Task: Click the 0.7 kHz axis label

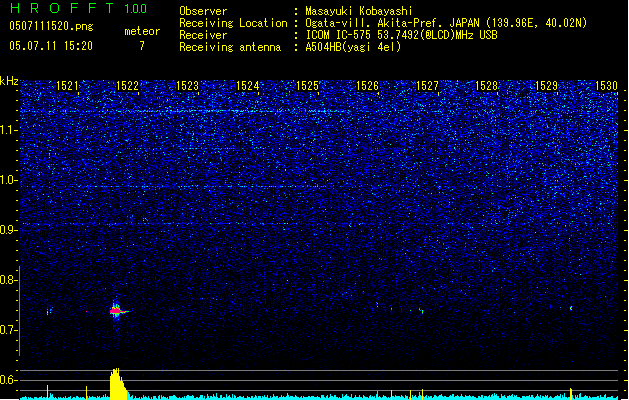Action: point(9,330)
